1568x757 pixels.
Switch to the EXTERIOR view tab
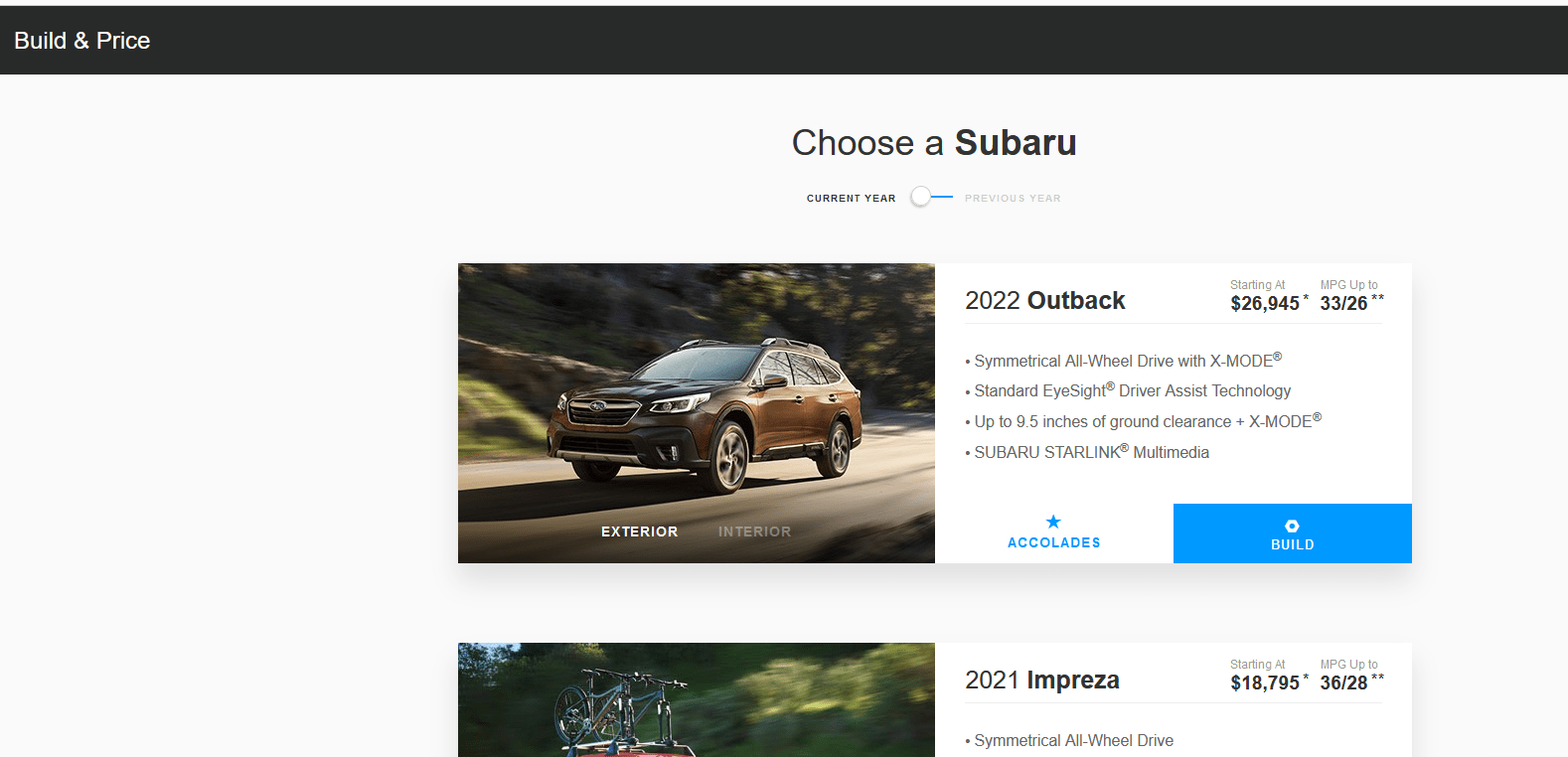coord(639,531)
